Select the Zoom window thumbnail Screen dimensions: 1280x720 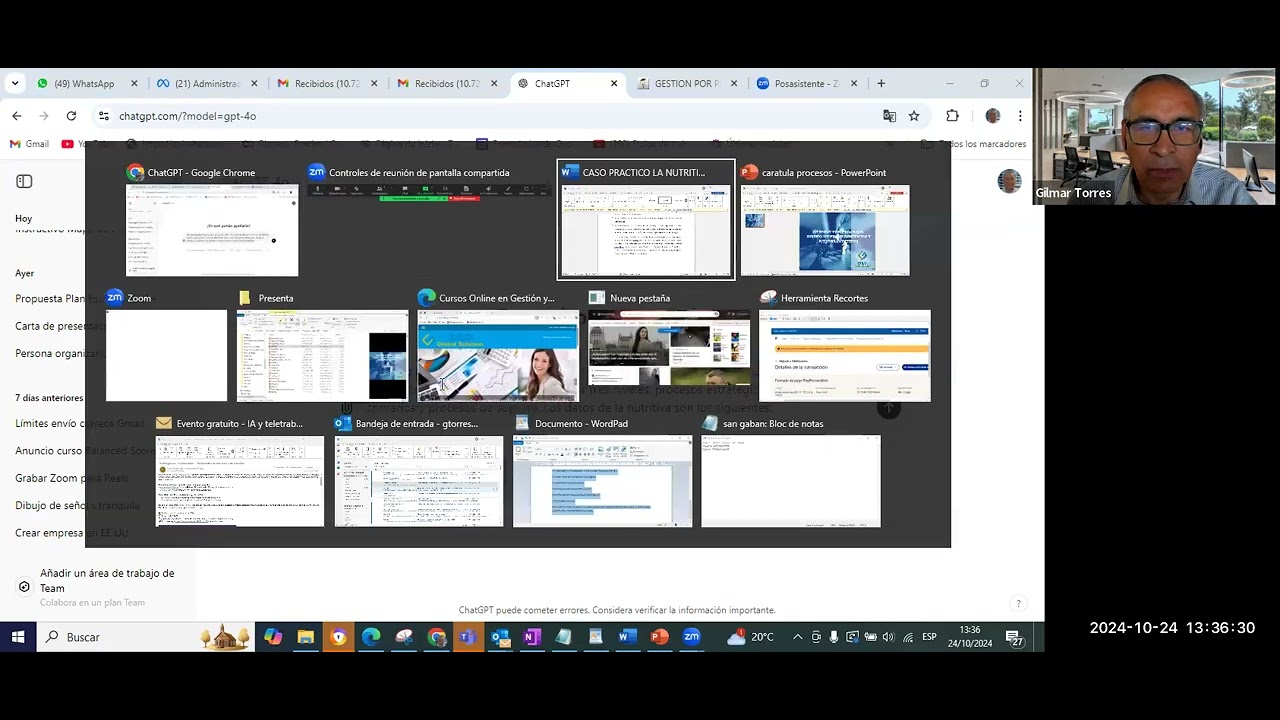tap(167, 355)
